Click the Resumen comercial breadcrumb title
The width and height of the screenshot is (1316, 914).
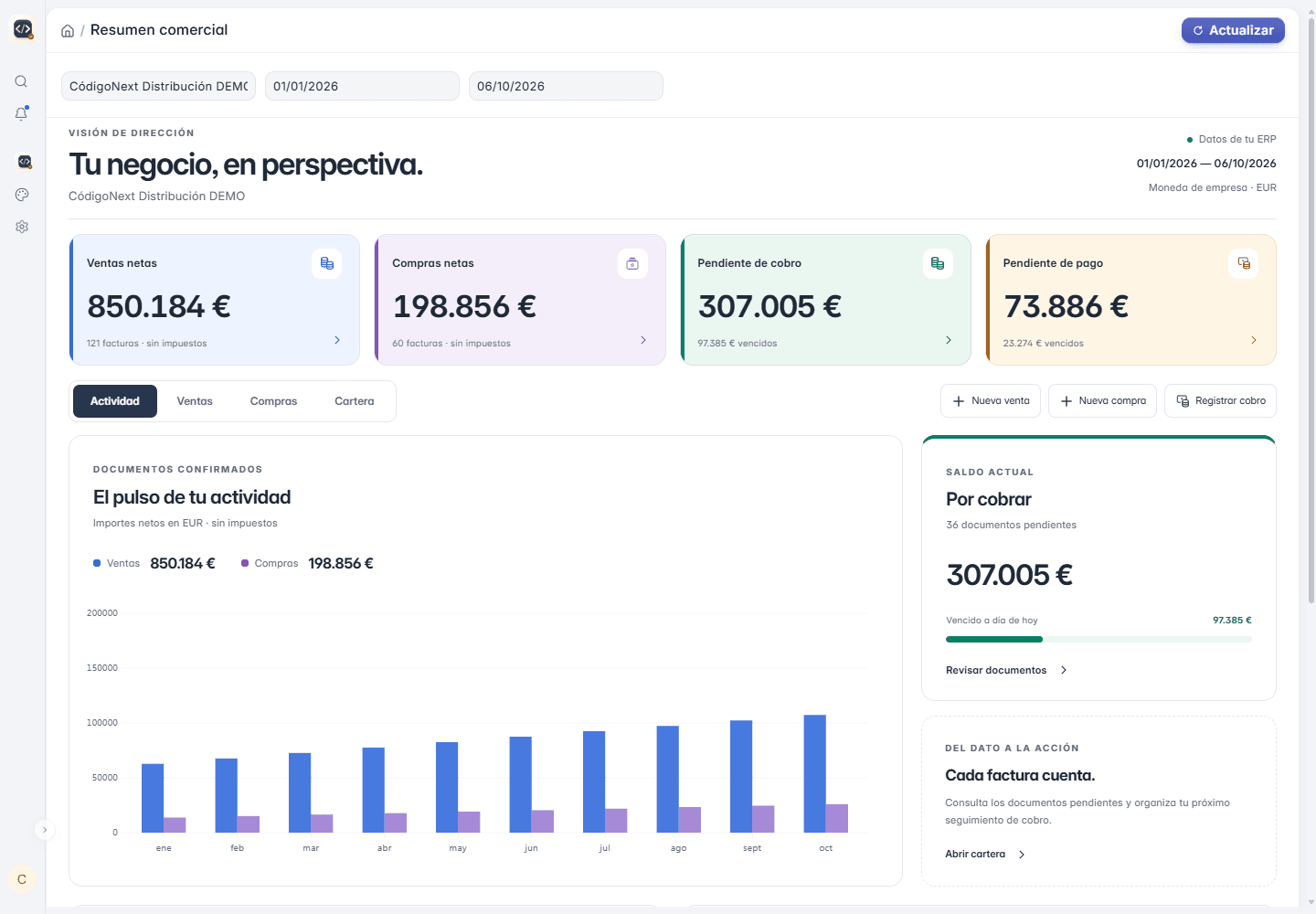click(x=159, y=30)
